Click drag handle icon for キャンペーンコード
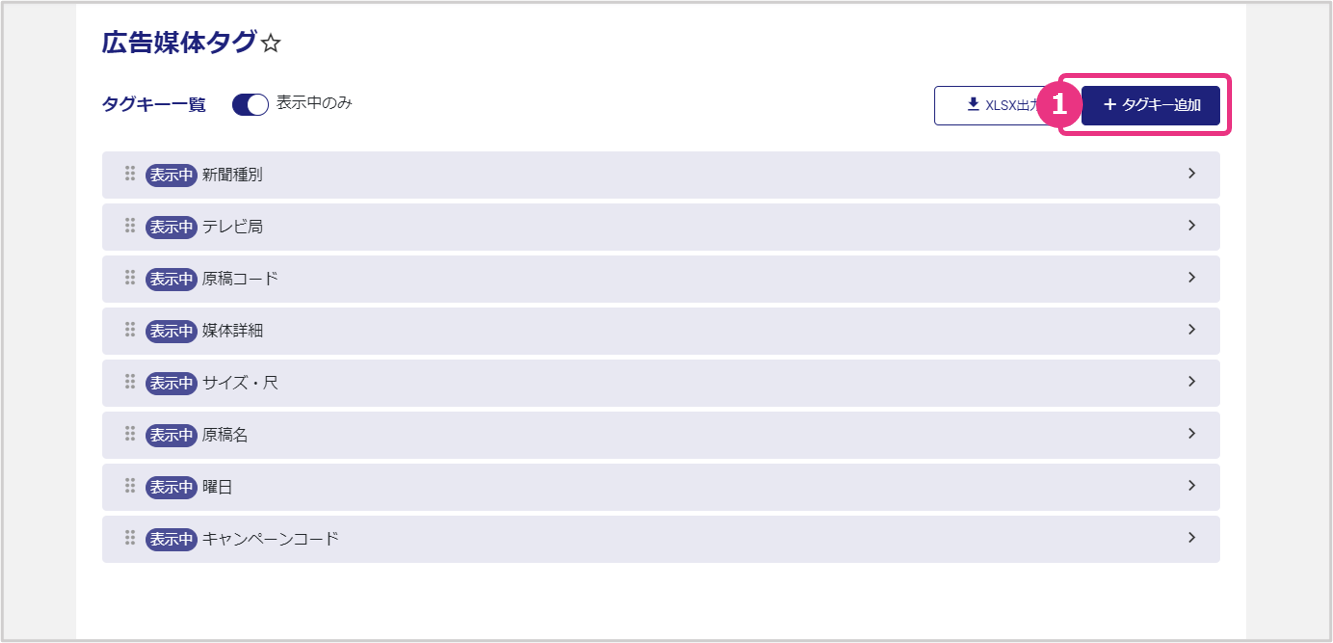Image resolution: width=1333 pixels, height=643 pixels. [130, 538]
